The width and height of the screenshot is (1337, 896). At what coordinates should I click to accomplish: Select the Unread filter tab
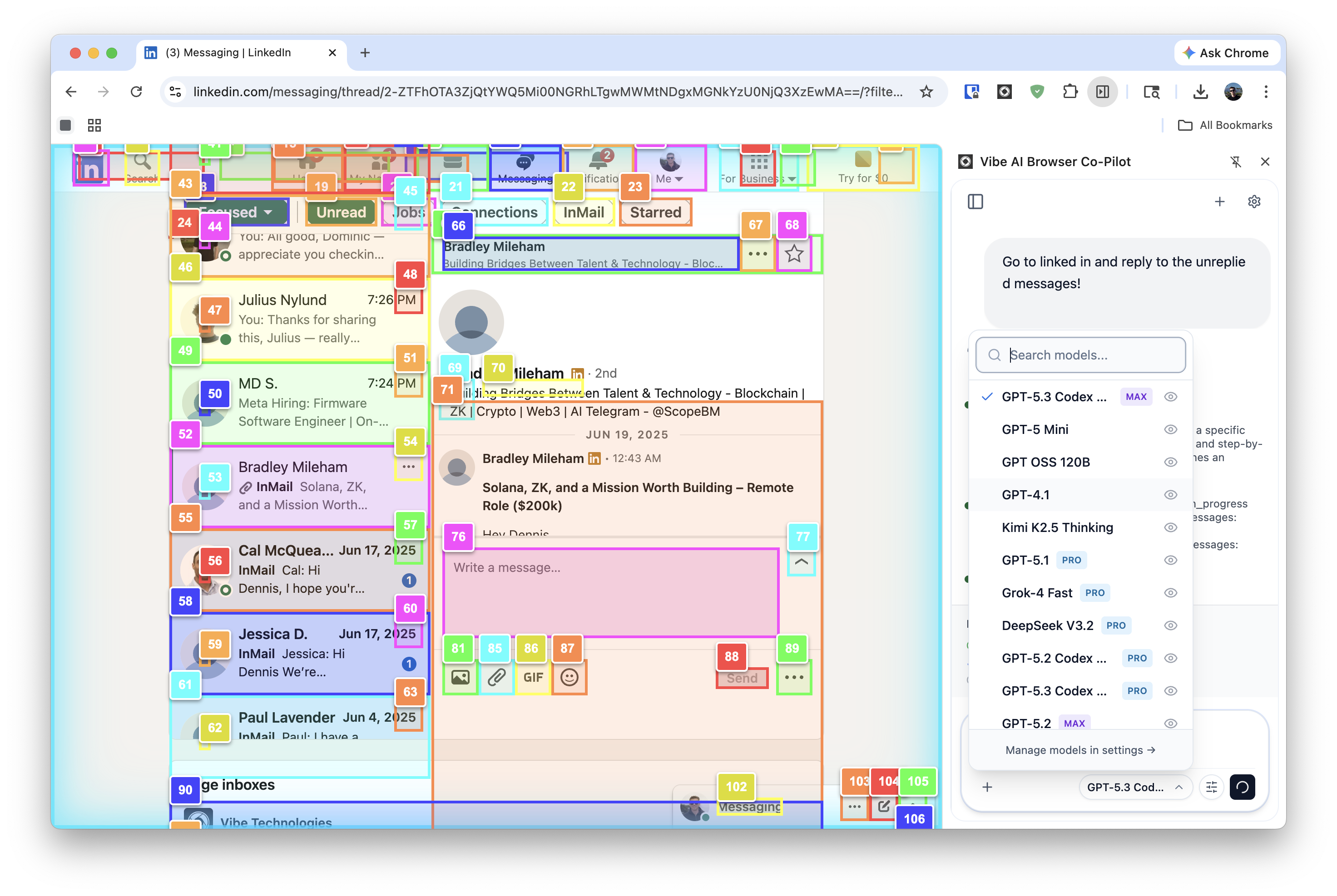tap(341, 212)
